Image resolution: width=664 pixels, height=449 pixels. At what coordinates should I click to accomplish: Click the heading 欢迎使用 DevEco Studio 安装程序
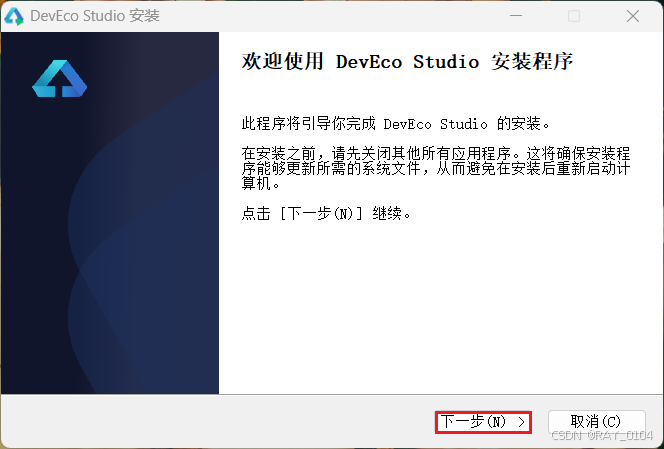pos(407,61)
